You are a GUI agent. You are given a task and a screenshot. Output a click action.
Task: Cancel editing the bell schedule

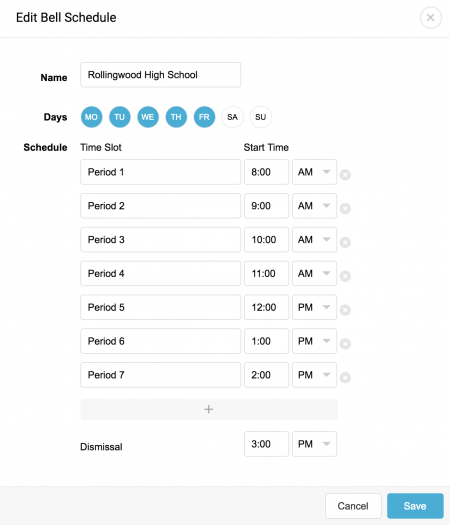353,506
